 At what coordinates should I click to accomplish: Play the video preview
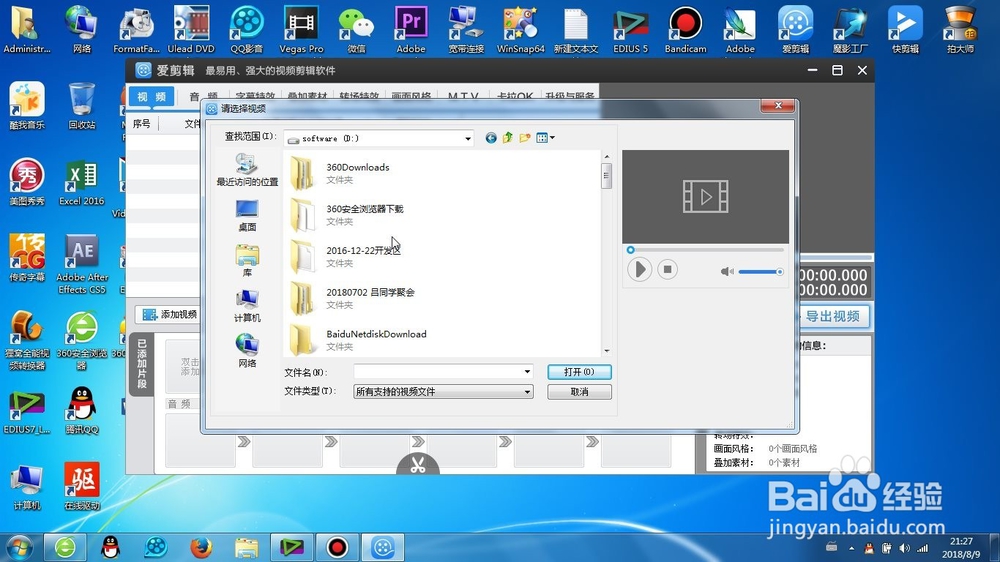[x=639, y=270]
